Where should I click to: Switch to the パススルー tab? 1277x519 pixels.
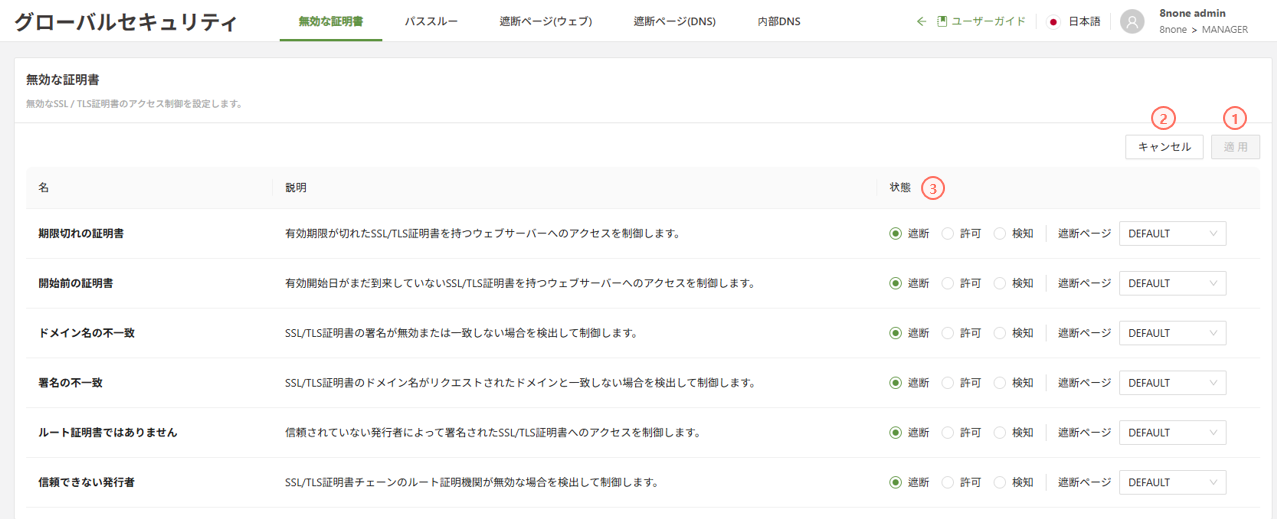click(x=431, y=21)
